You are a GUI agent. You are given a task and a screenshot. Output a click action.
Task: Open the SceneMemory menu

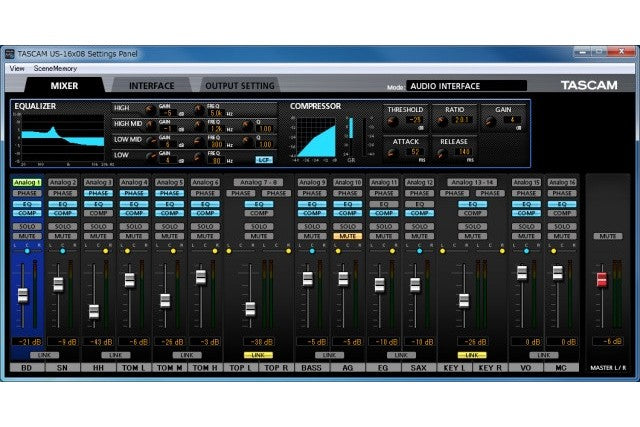(x=55, y=68)
